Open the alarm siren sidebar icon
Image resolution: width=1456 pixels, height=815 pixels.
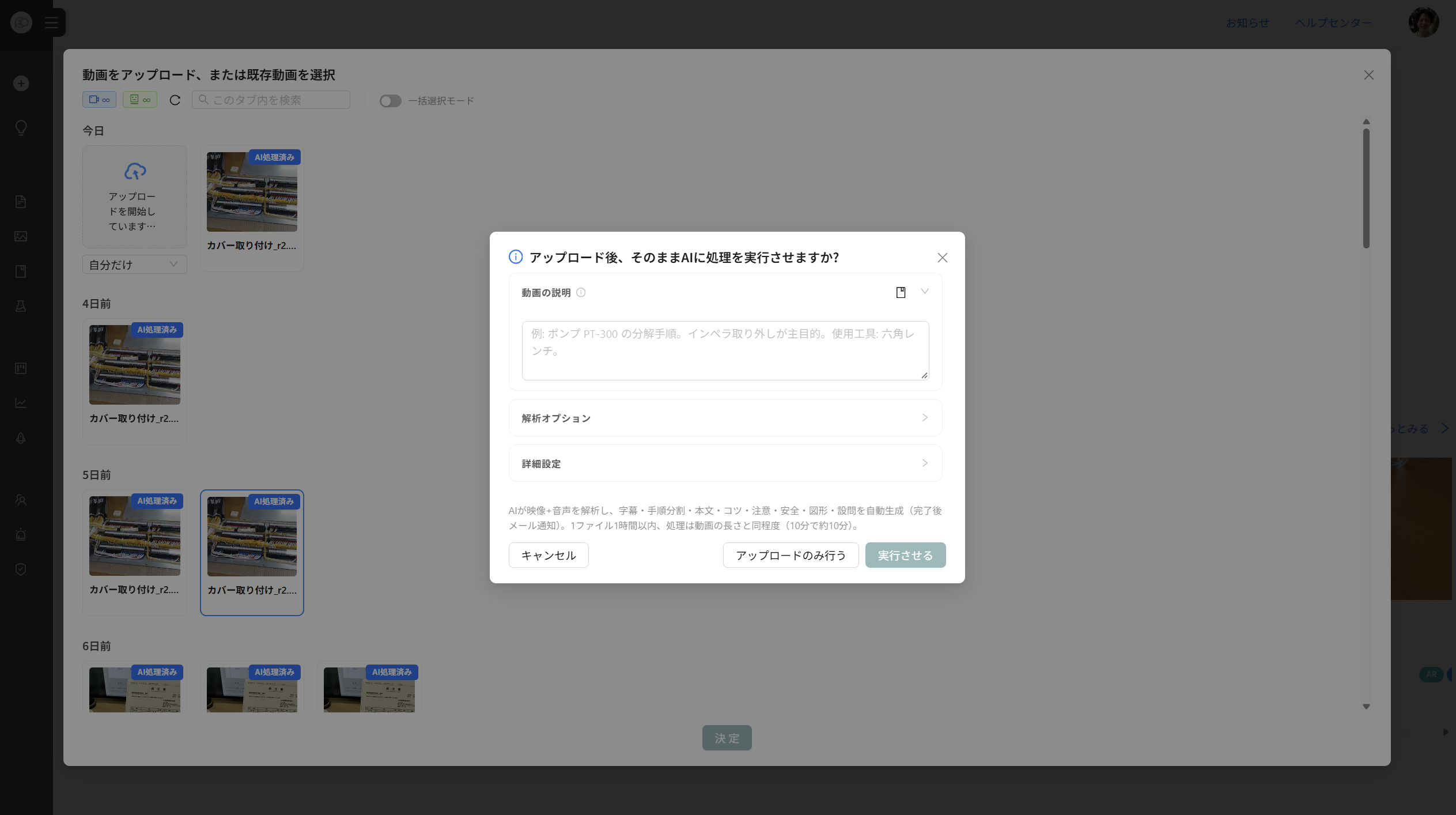(x=21, y=534)
